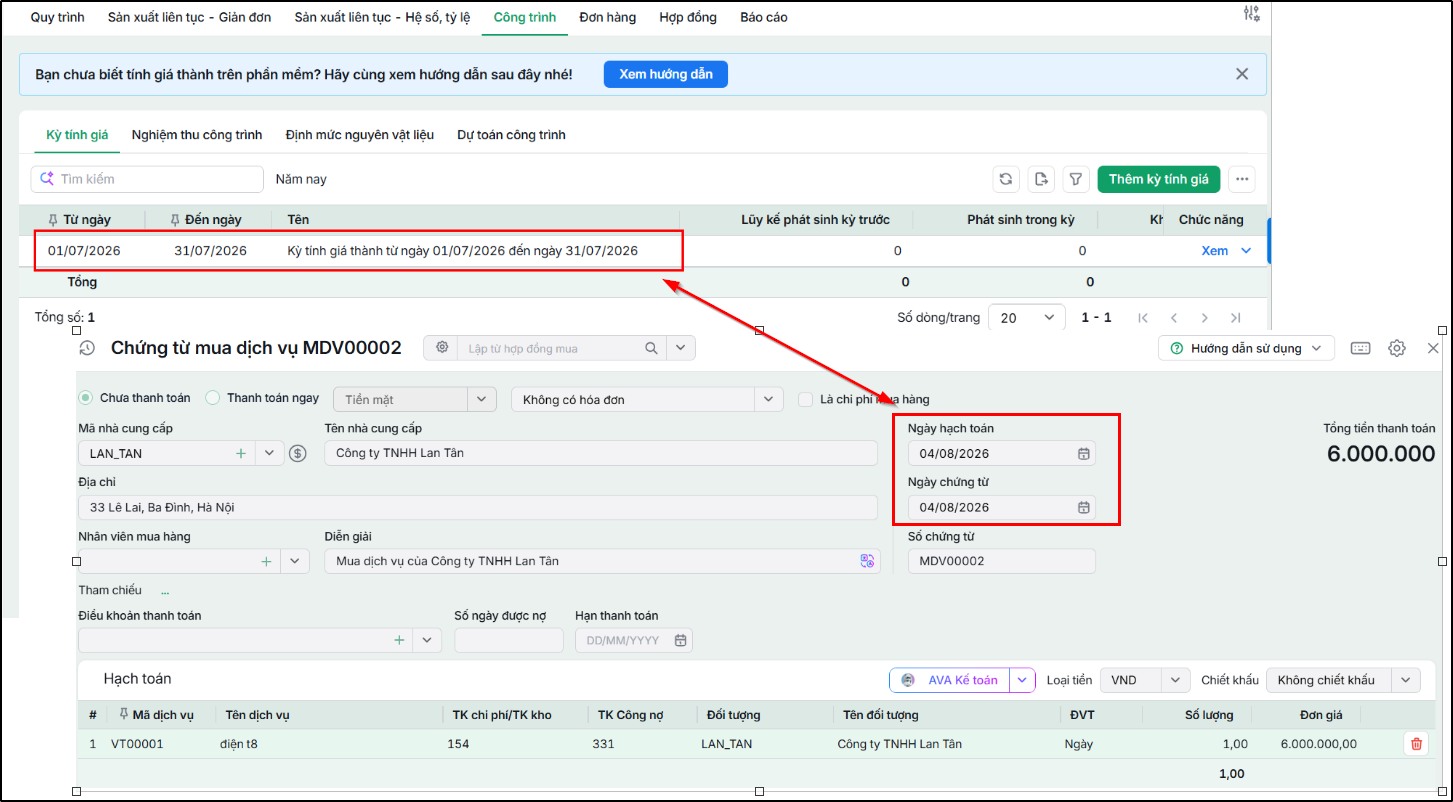This screenshot has width=1453, height=802.
Task: Focus the Tìm kiếm search field
Action: [x=147, y=179]
